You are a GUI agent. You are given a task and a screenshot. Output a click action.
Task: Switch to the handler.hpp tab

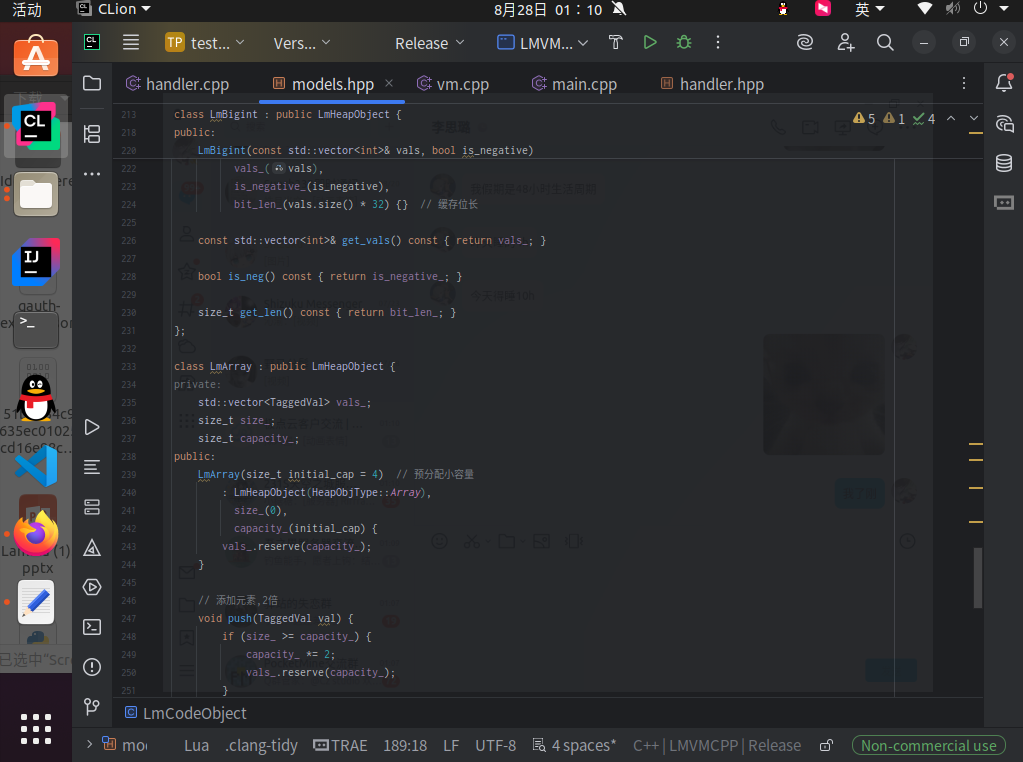point(720,84)
